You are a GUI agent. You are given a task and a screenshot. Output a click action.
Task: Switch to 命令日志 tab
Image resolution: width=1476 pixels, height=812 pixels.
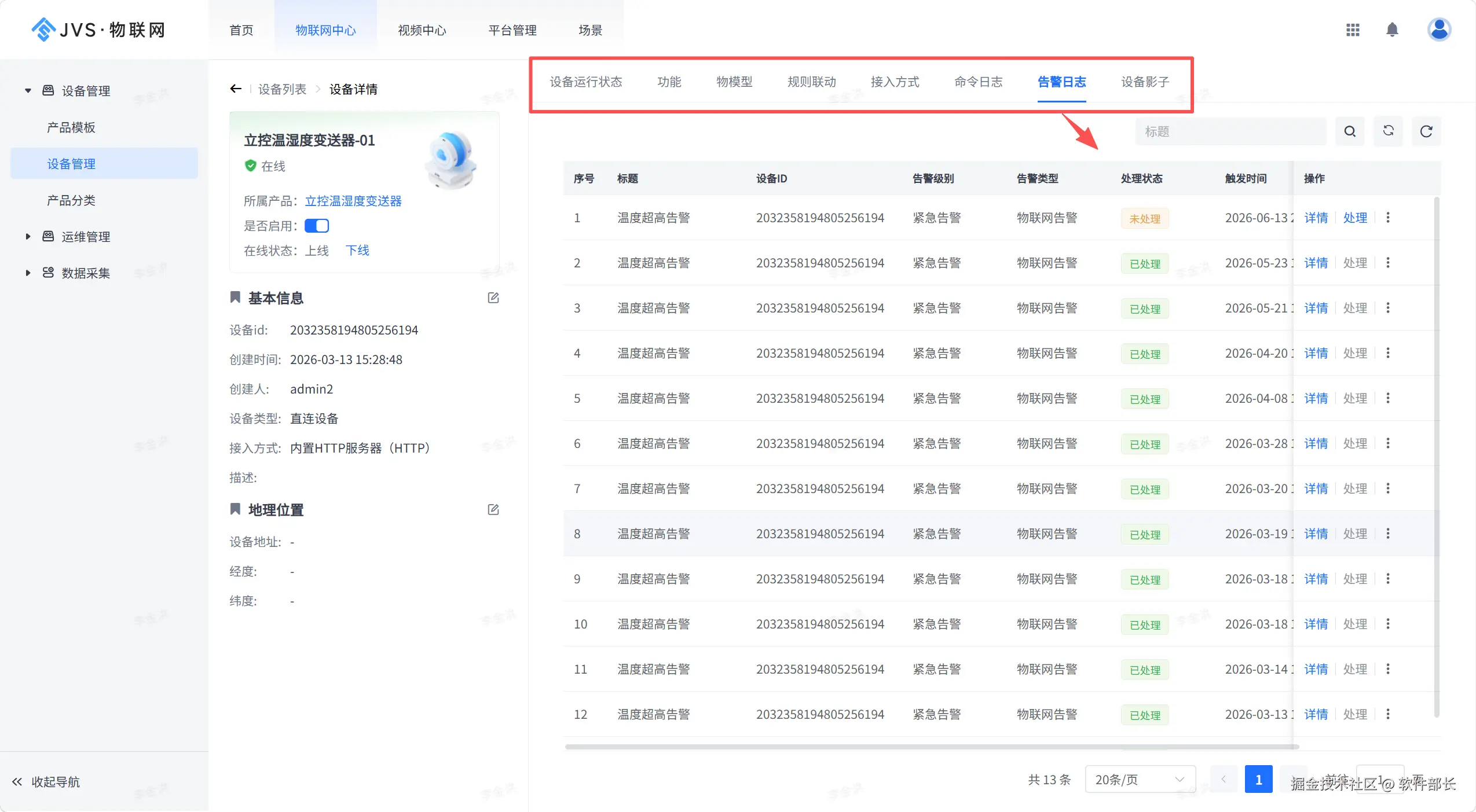979,82
